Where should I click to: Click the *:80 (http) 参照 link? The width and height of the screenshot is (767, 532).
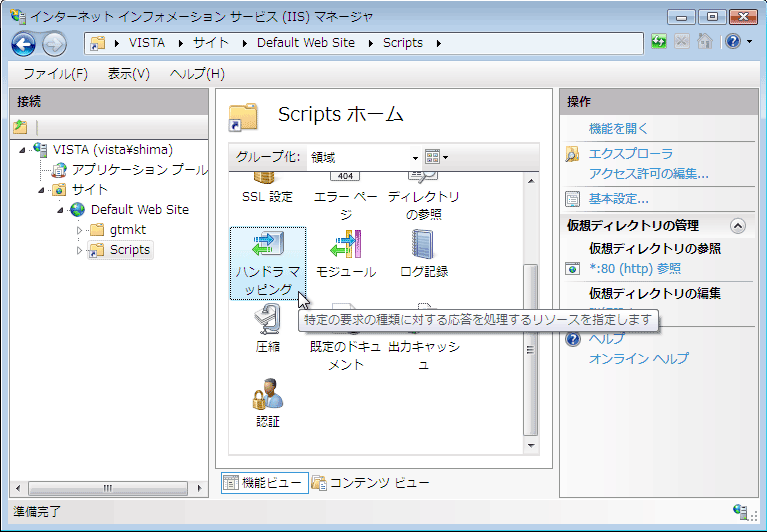pos(634,268)
